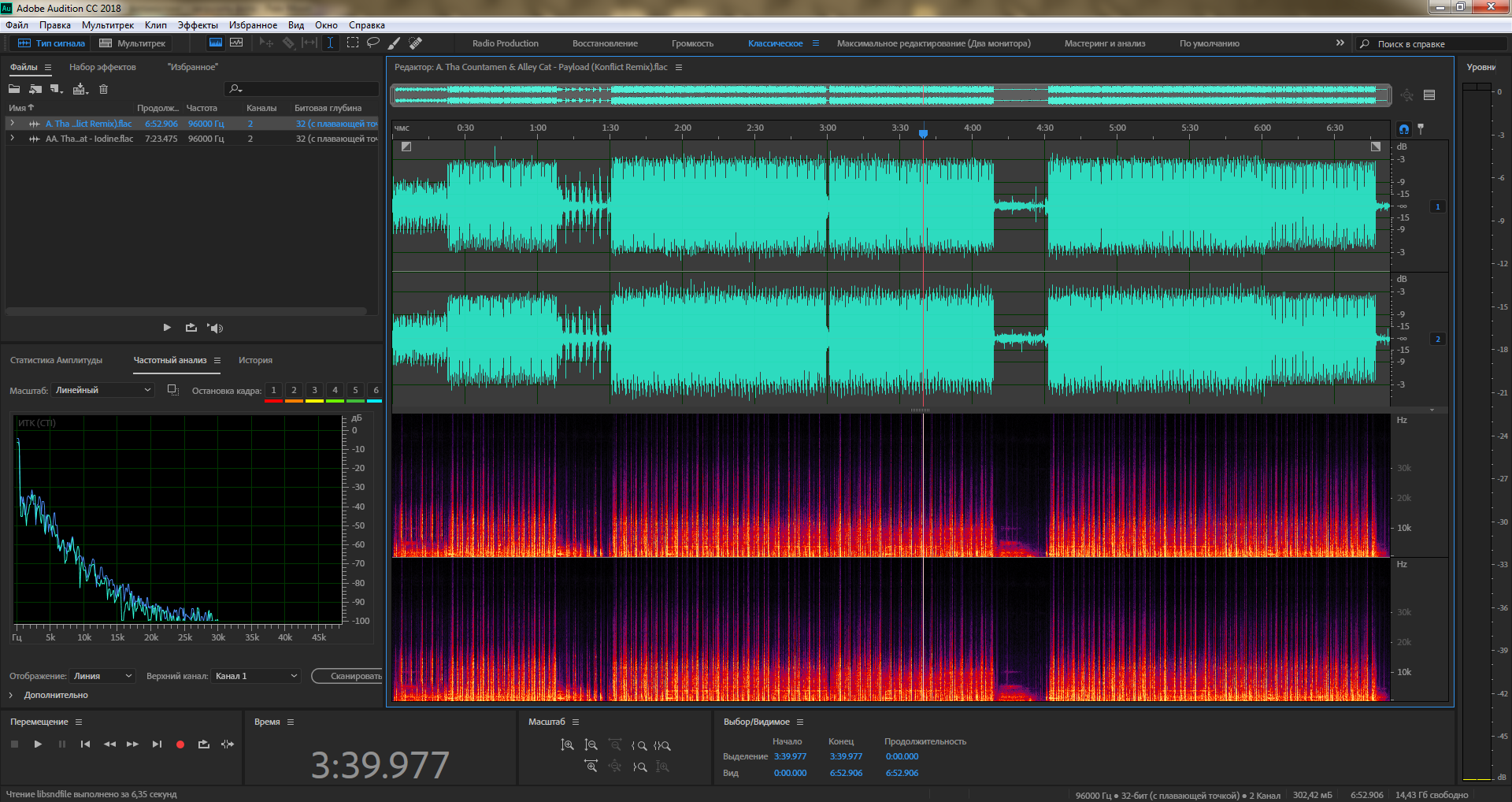The image size is (1512, 802).
Task: Select the Marquee selection tool
Action: pos(352,43)
